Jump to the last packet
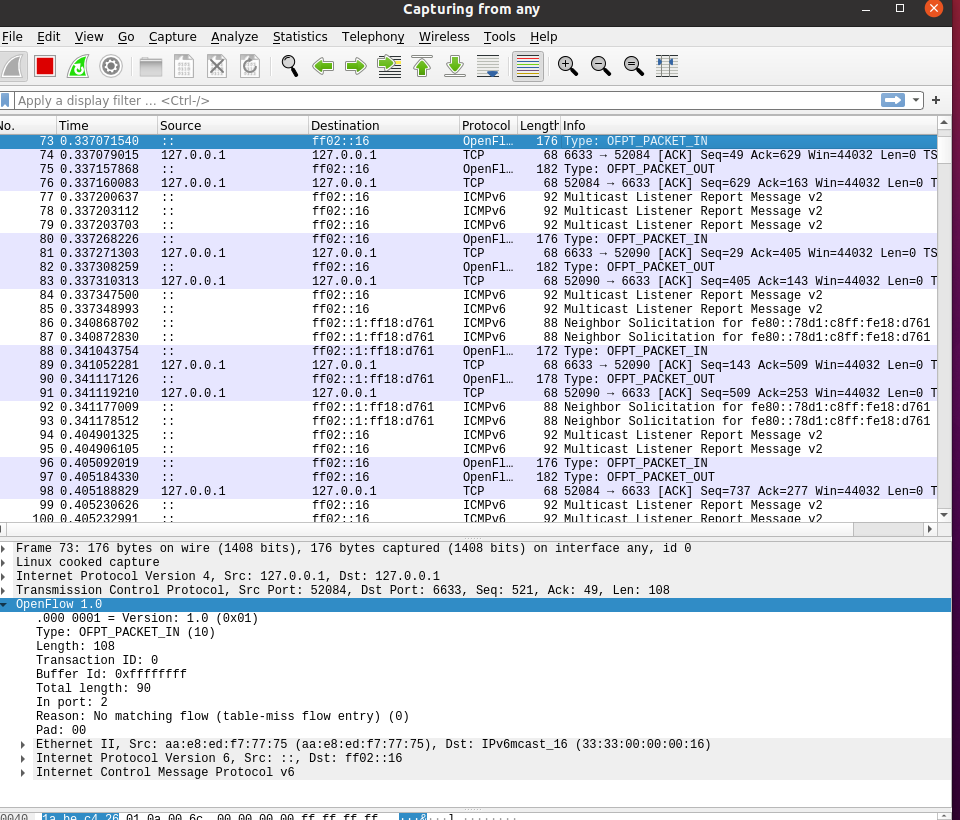 [x=454, y=66]
